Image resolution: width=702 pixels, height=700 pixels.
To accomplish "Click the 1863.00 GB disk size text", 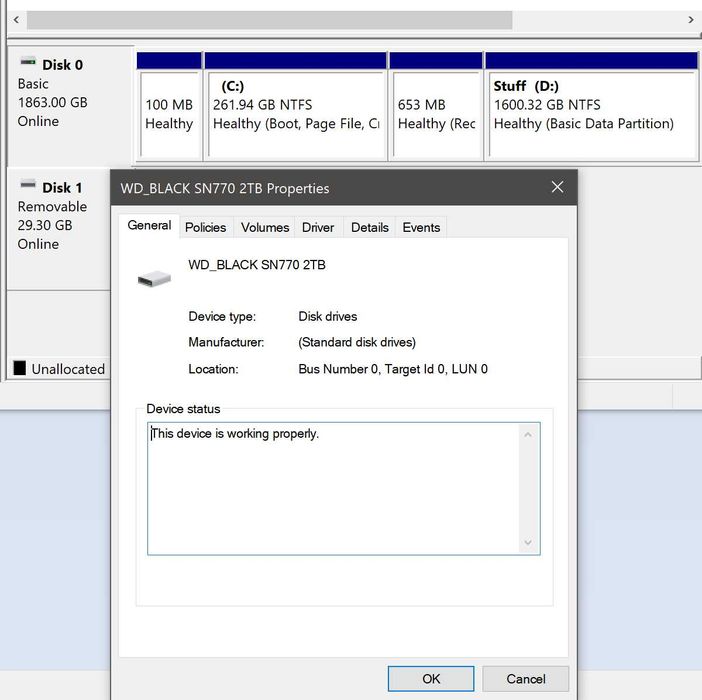I will click(x=52, y=102).
